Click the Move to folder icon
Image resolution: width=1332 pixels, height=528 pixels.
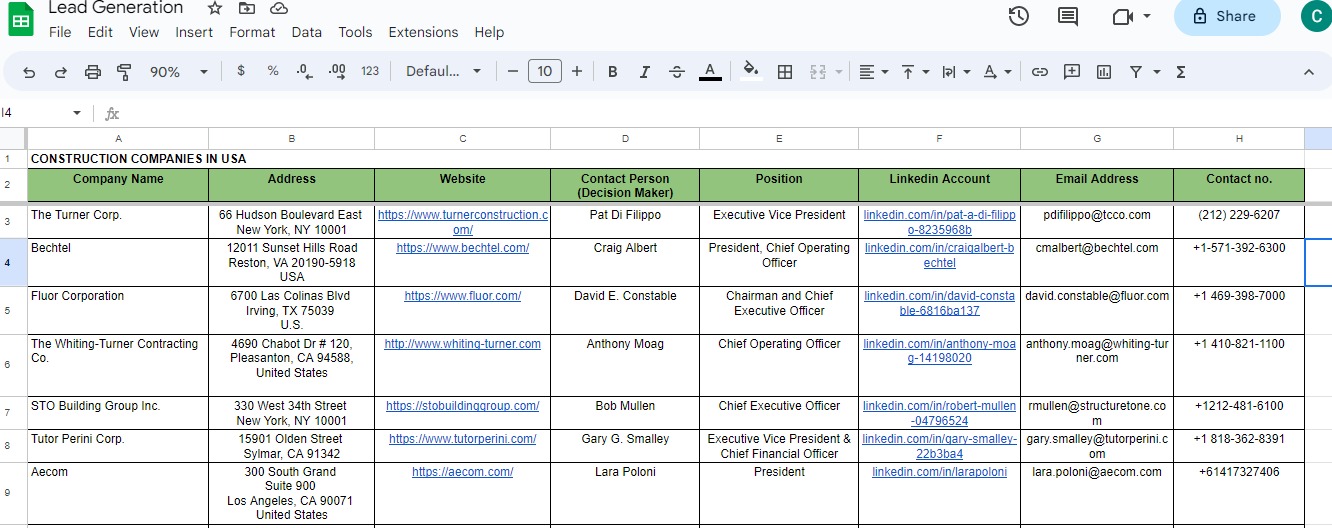pos(247,8)
